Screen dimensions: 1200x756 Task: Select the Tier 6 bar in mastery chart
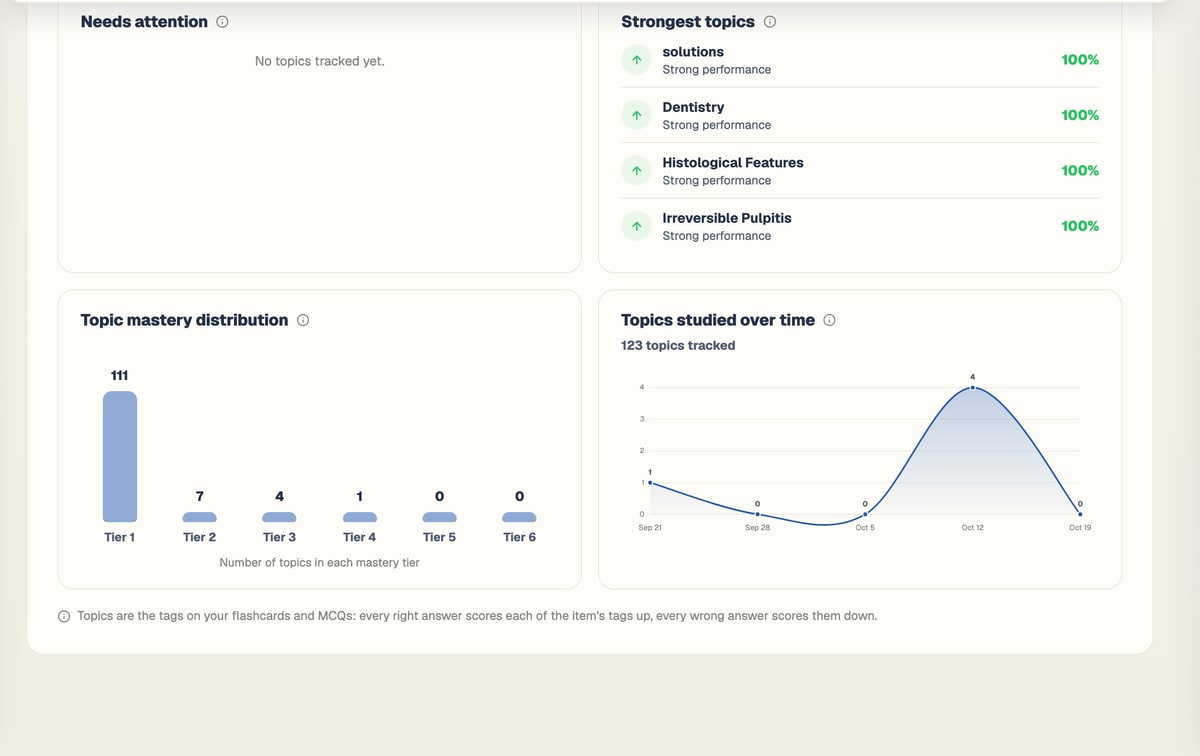[x=519, y=517]
